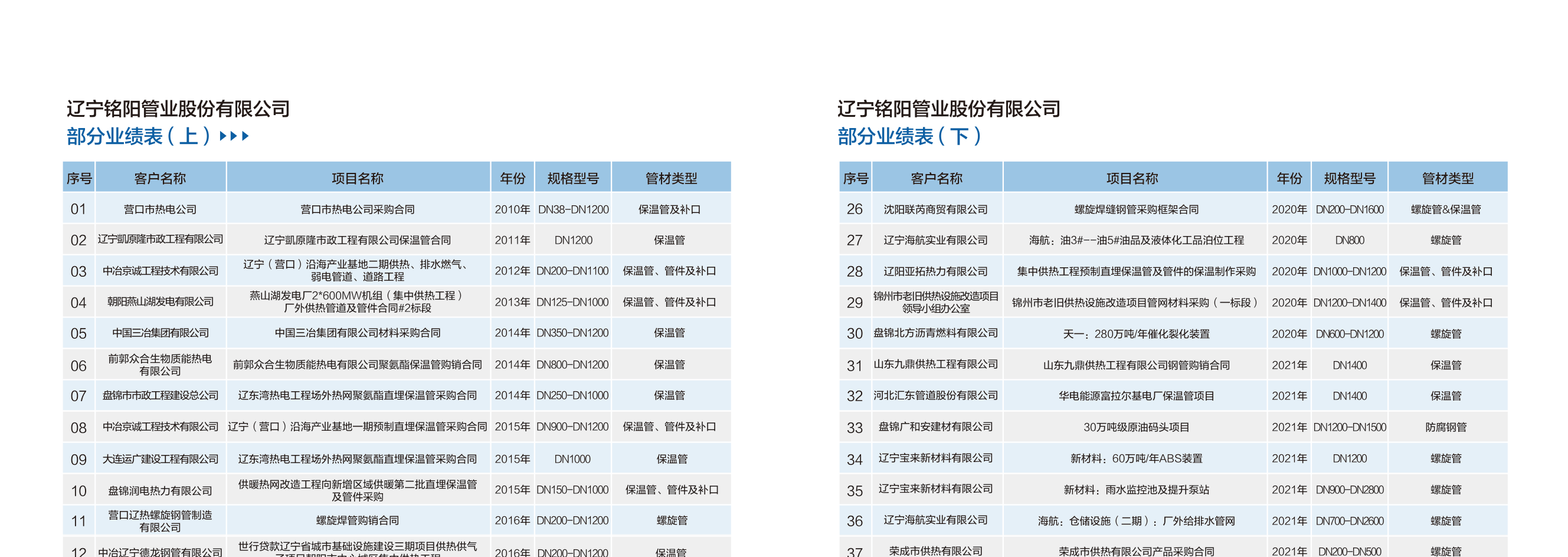
Task: Select project "山东九鼎供热工程有限公司钢管购销合同"
Action: (x=1136, y=365)
